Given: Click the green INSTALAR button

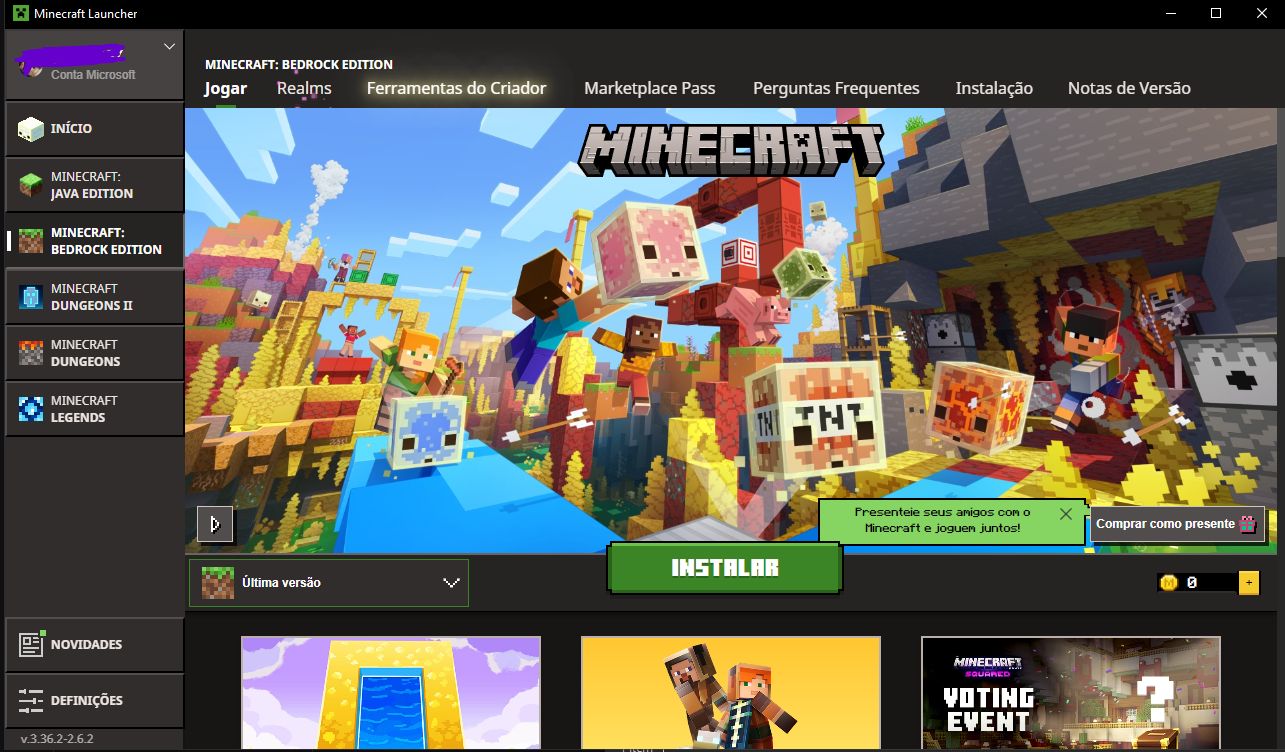Looking at the screenshot, I should click(x=725, y=567).
